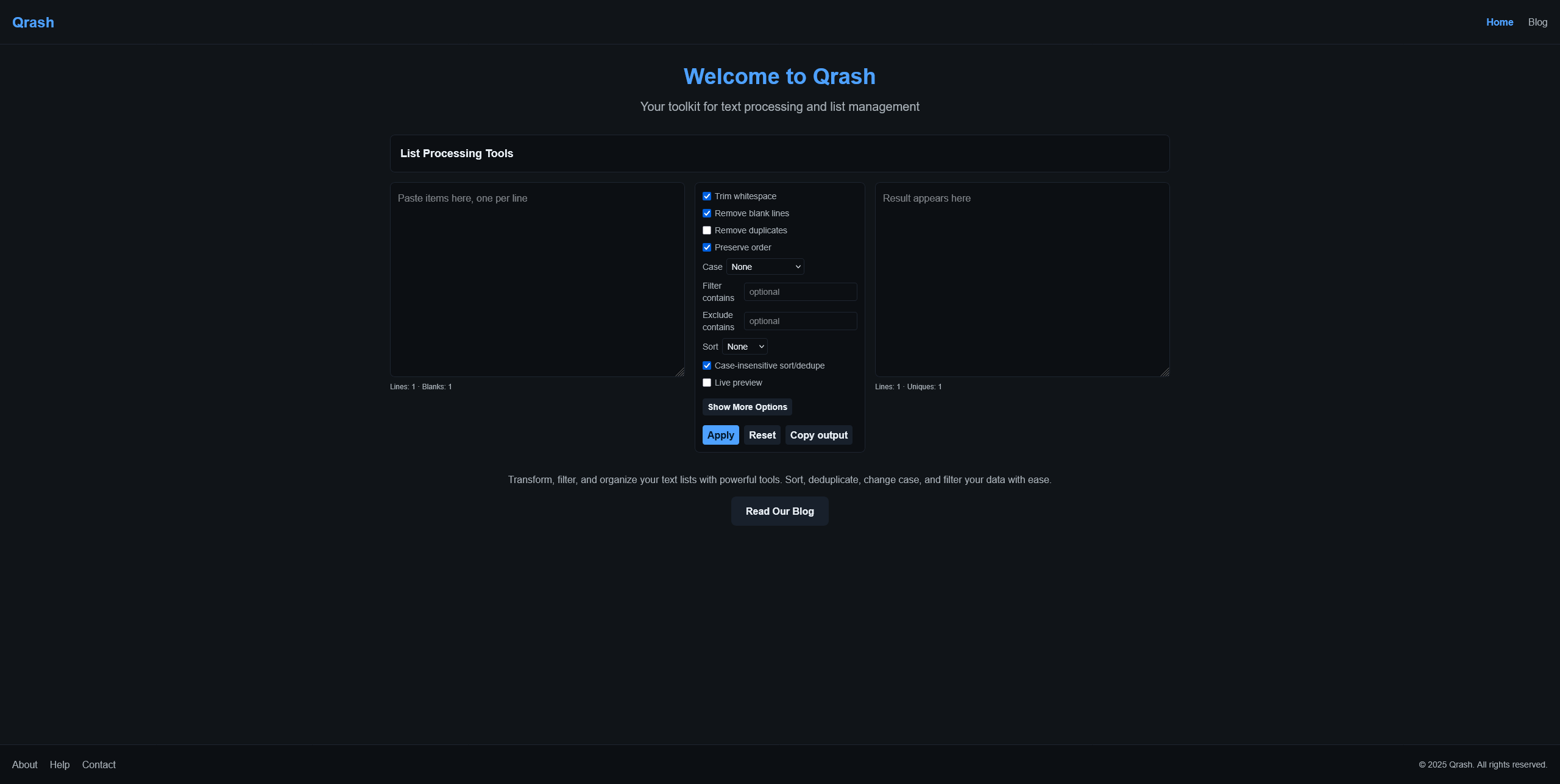
Task: Go to Home in top navigation
Action: [1500, 22]
